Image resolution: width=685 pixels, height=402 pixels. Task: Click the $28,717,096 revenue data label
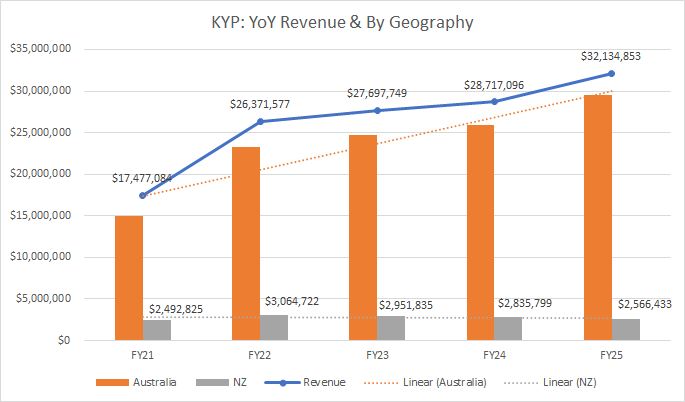[495, 86]
